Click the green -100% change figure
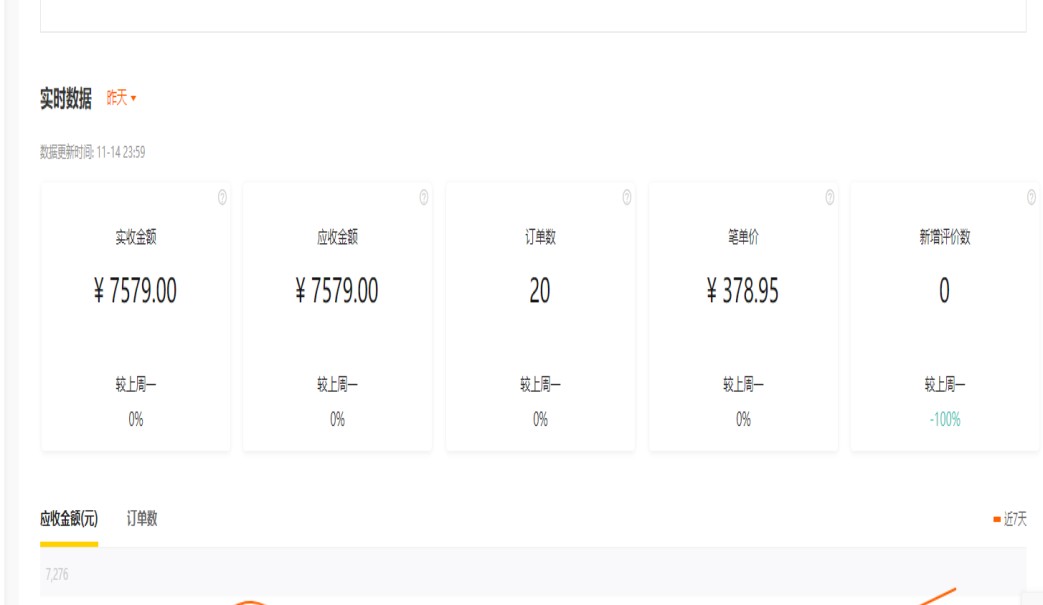The image size is (1043, 605). (x=945, y=420)
